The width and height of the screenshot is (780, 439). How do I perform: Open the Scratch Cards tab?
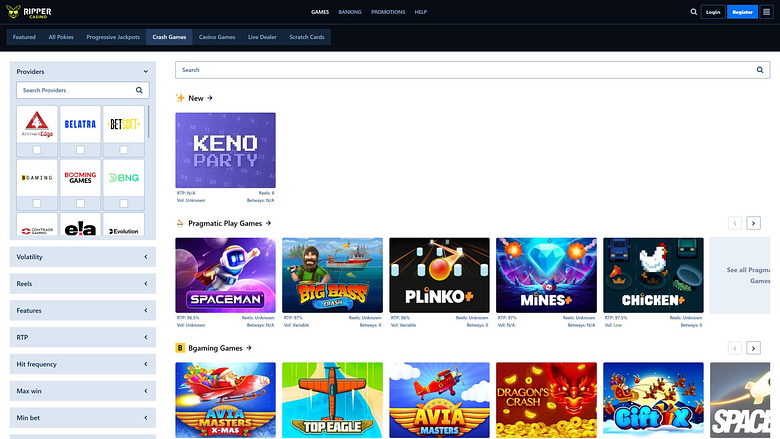(307, 37)
